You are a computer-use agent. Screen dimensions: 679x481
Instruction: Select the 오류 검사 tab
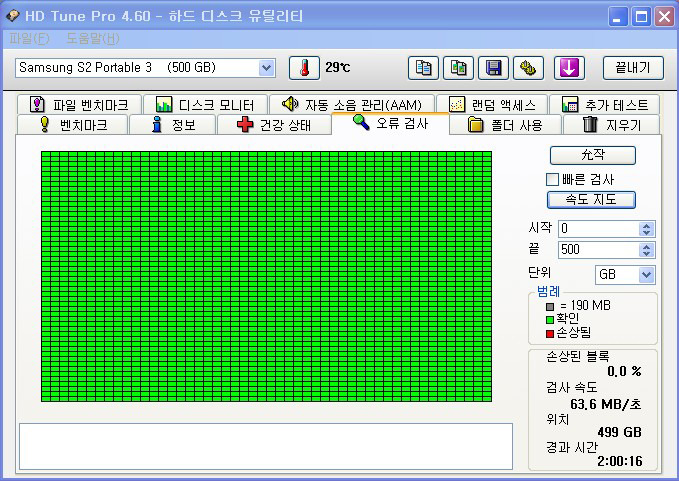(390, 123)
